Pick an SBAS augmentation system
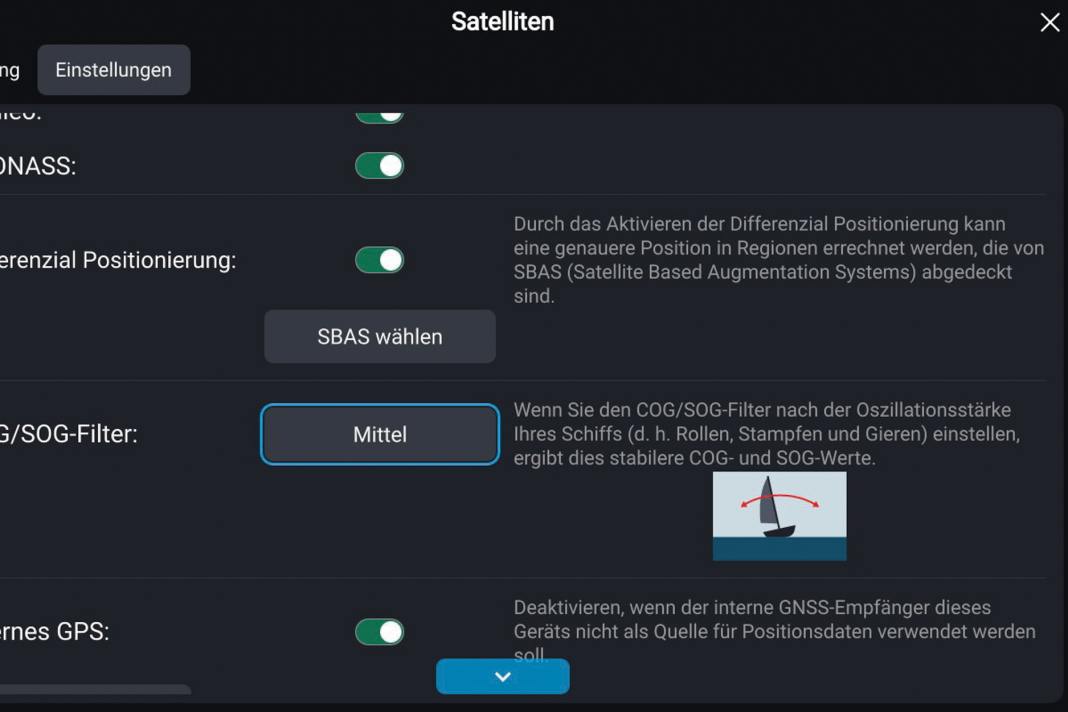Viewport: 1068px width, 712px height. [379, 336]
